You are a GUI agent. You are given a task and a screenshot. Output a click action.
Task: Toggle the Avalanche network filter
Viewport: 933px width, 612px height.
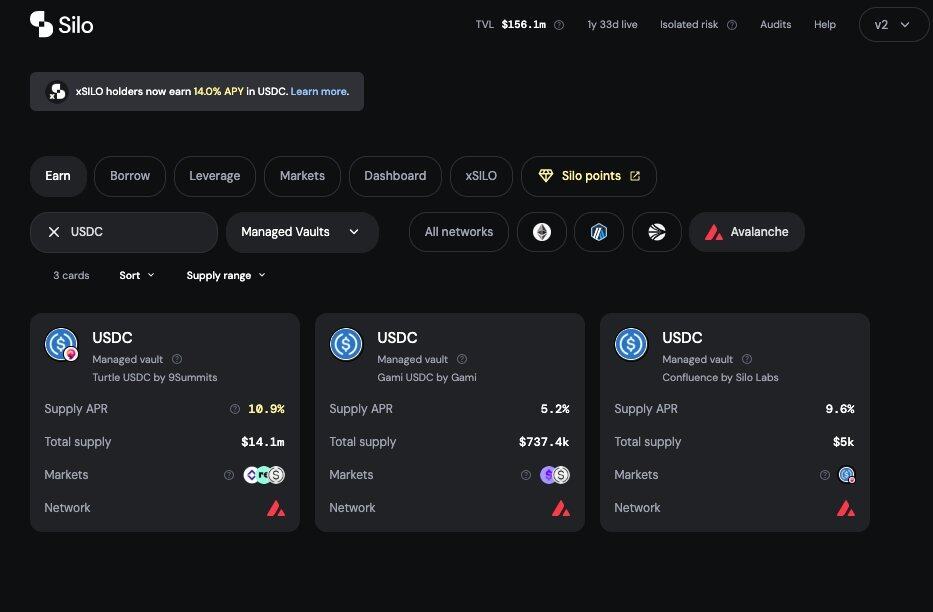[x=746, y=232]
